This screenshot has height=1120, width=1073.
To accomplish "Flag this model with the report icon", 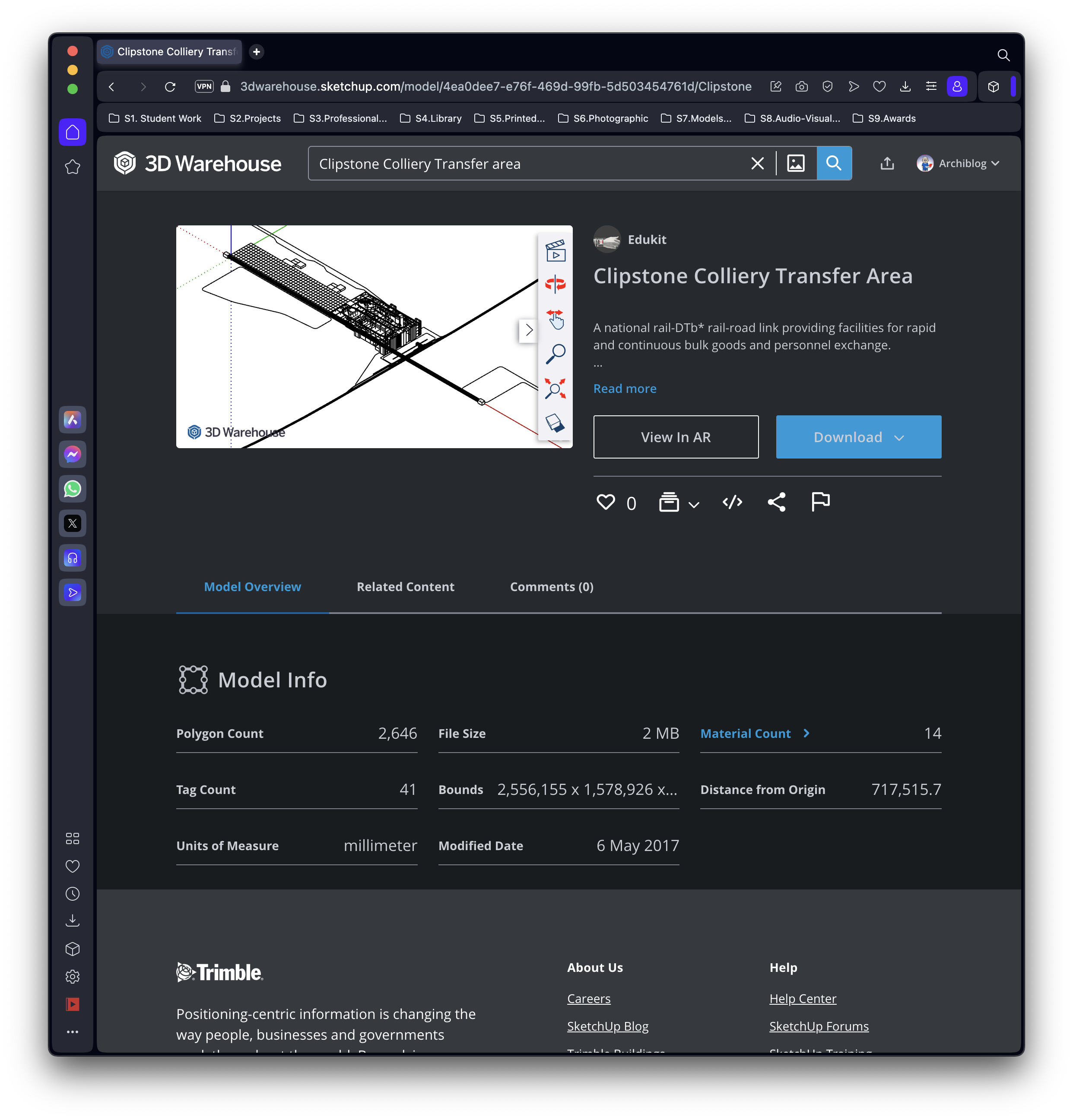I will (820, 502).
